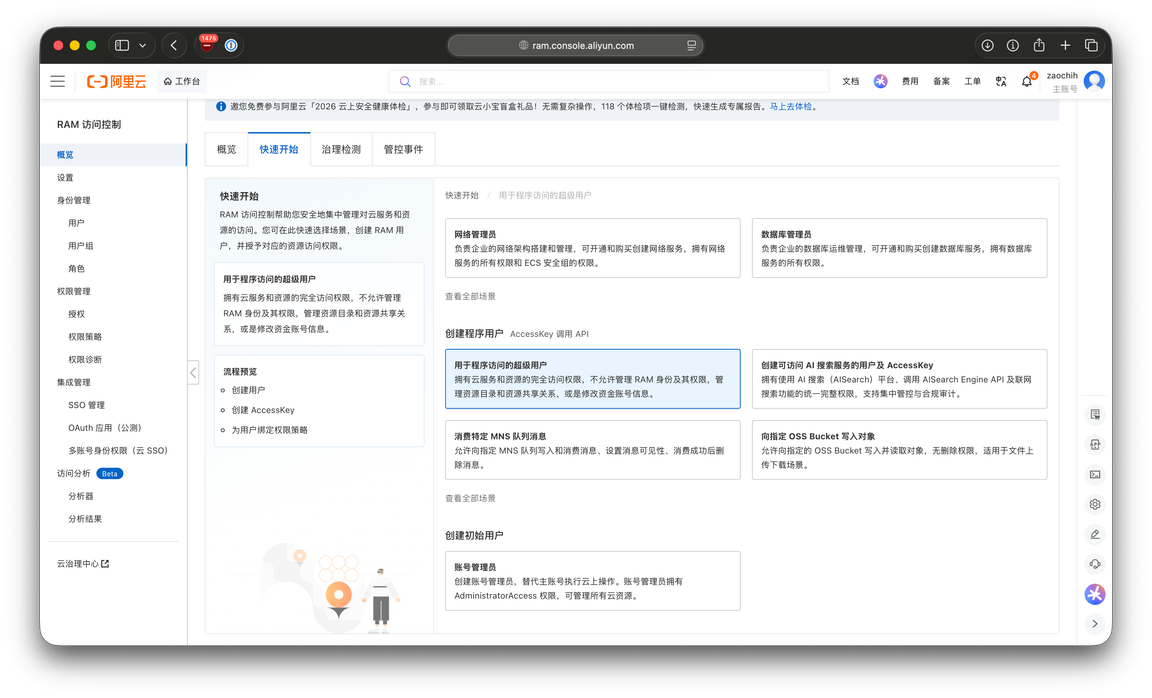Open the hamburger navigation menu

57,82
